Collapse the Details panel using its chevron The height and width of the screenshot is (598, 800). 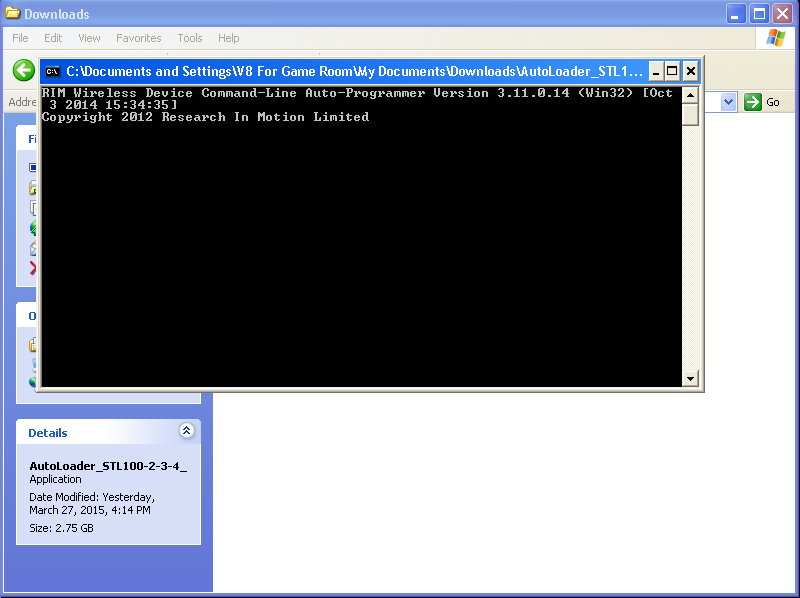click(186, 431)
